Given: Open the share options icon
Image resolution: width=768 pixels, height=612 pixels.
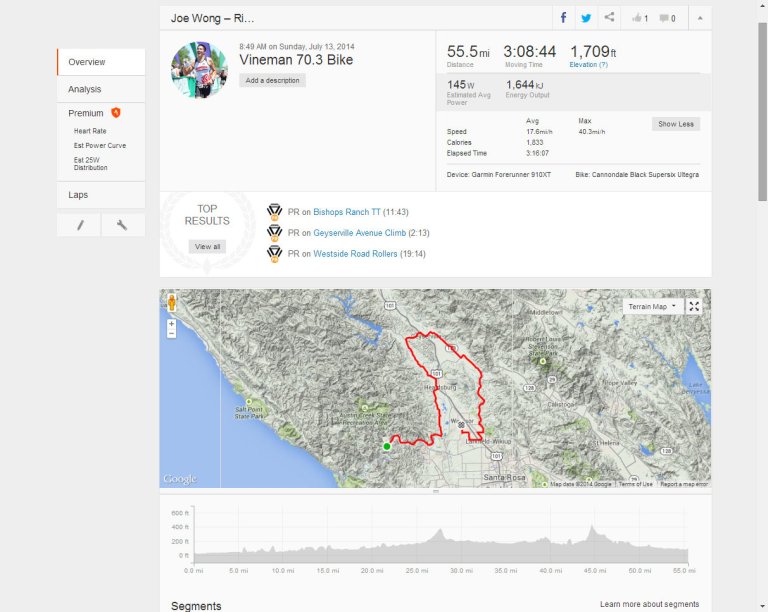Looking at the screenshot, I should [609, 18].
